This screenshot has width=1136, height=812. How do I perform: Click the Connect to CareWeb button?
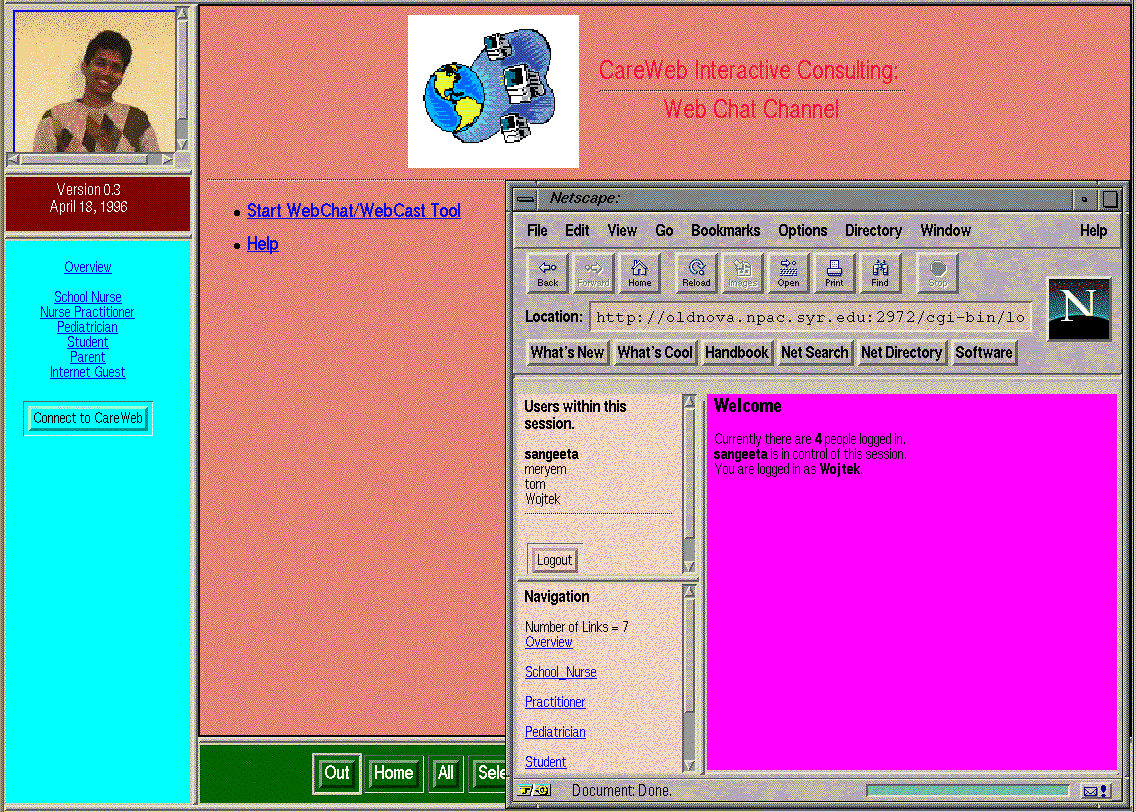tap(88, 418)
